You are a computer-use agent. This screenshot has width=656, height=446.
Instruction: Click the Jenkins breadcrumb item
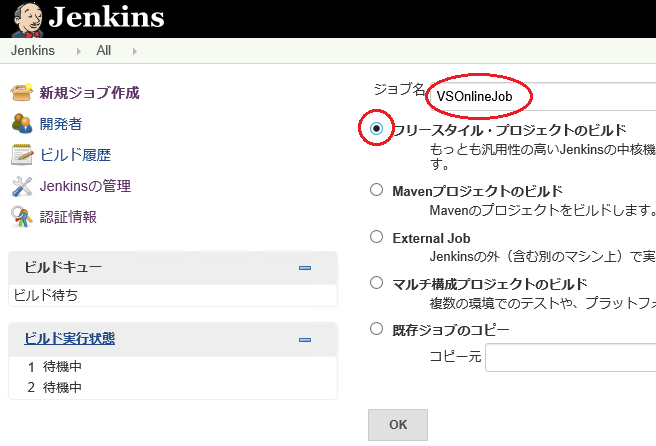coord(33,51)
